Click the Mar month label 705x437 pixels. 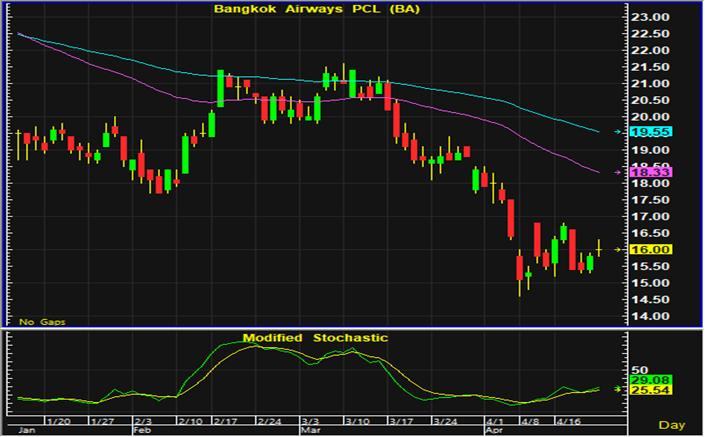pyautogui.click(x=311, y=430)
